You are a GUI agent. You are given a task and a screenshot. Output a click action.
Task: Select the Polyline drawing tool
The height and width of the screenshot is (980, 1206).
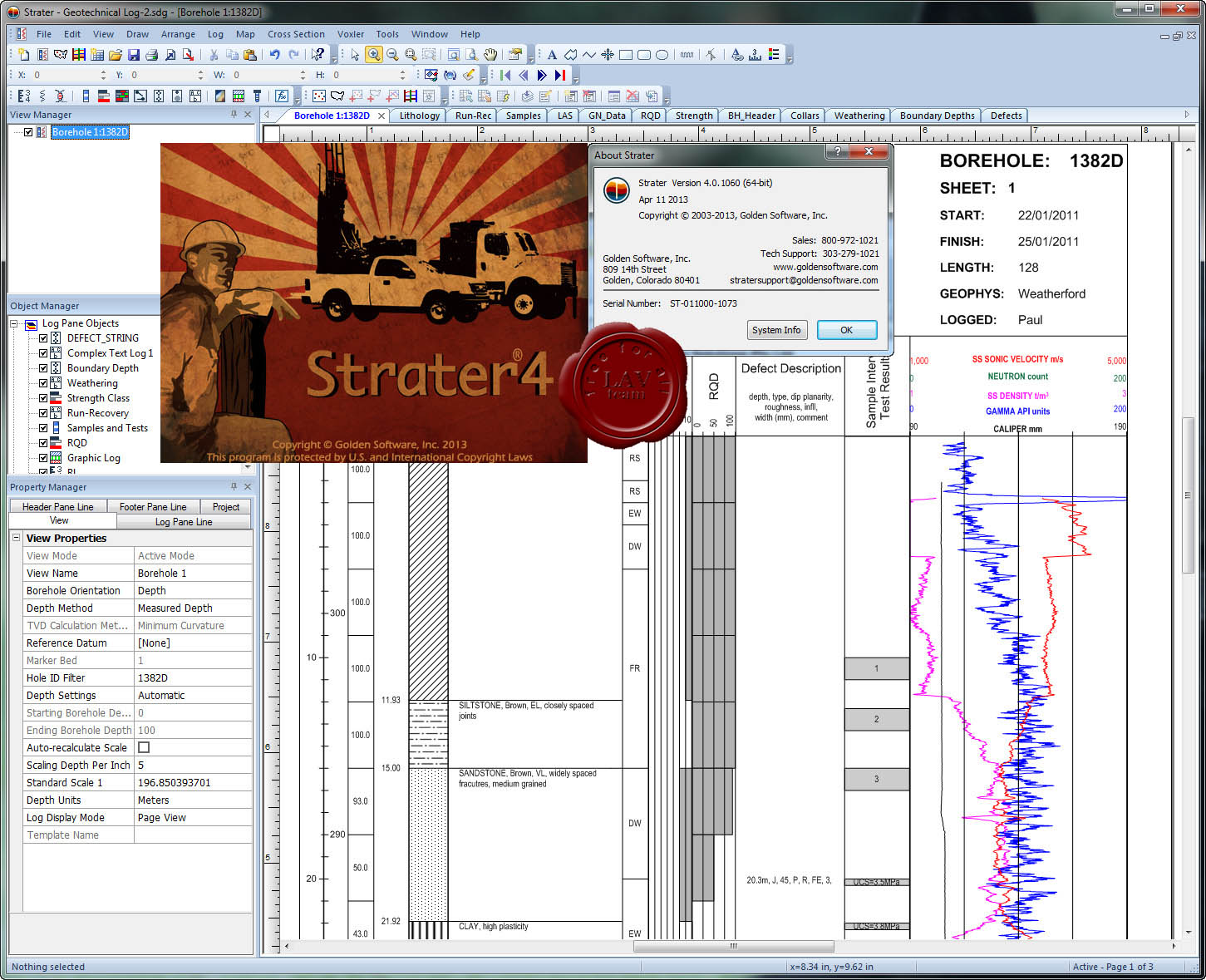coord(589,55)
